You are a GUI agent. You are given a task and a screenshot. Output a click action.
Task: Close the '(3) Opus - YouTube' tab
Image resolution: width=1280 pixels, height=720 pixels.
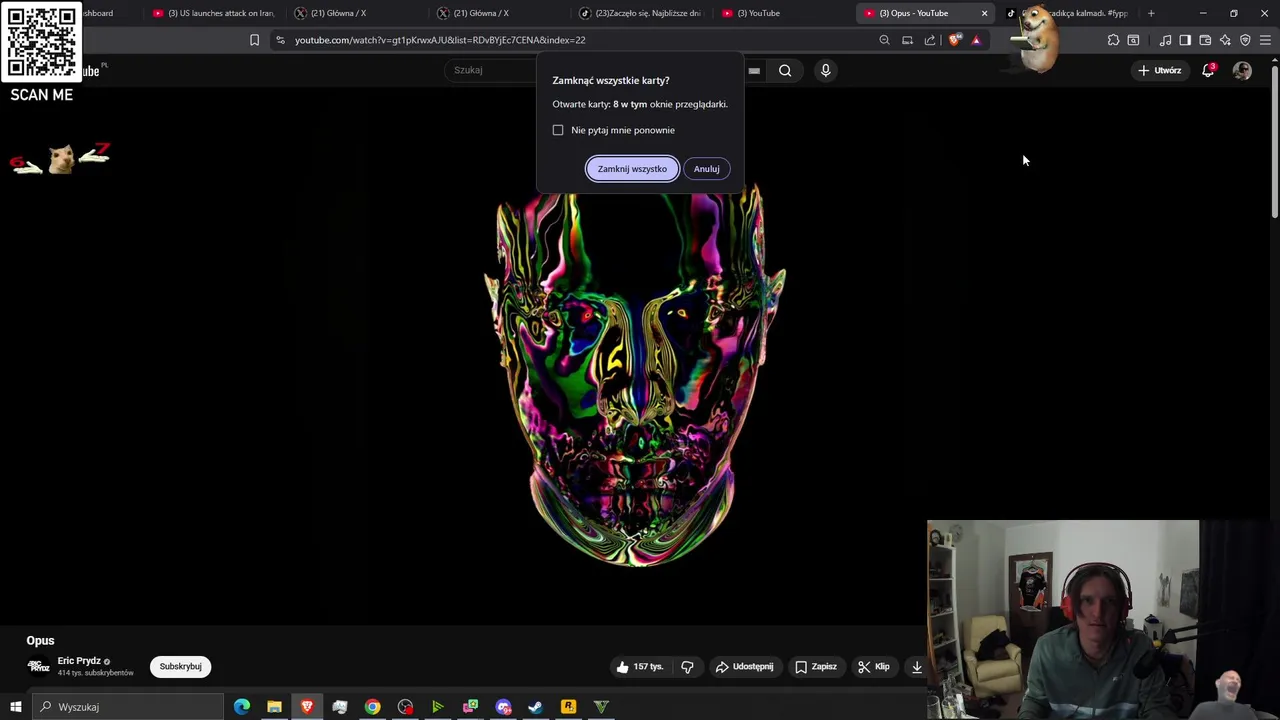coord(984,13)
